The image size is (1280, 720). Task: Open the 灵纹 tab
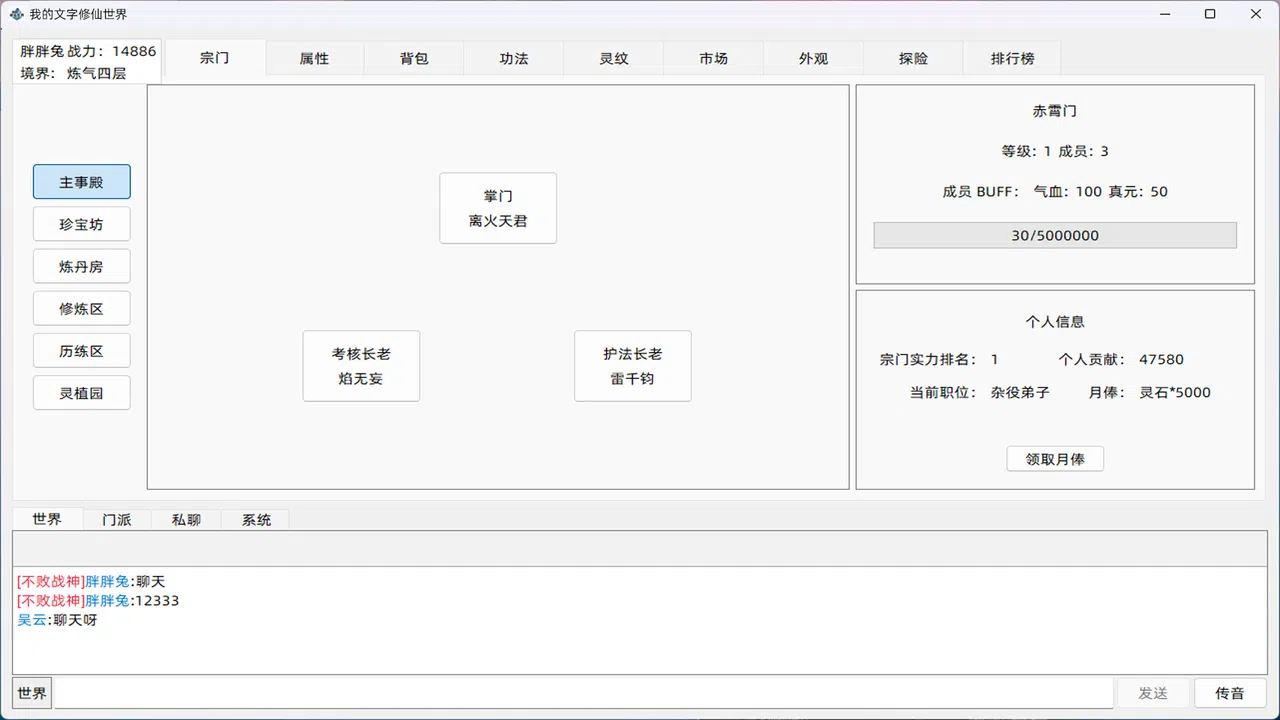(614, 59)
